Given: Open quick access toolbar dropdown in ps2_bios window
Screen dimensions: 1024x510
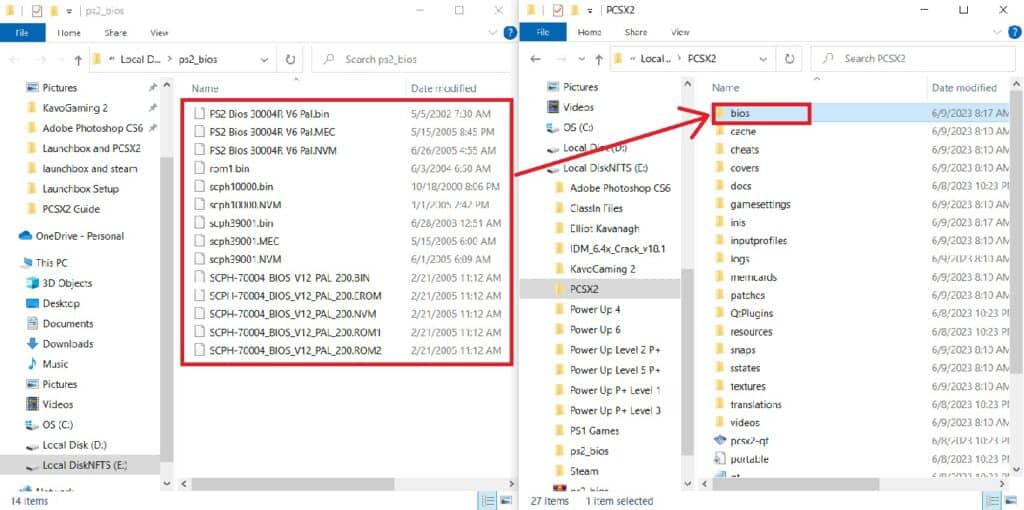Looking at the screenshot, I should [69, 11].
